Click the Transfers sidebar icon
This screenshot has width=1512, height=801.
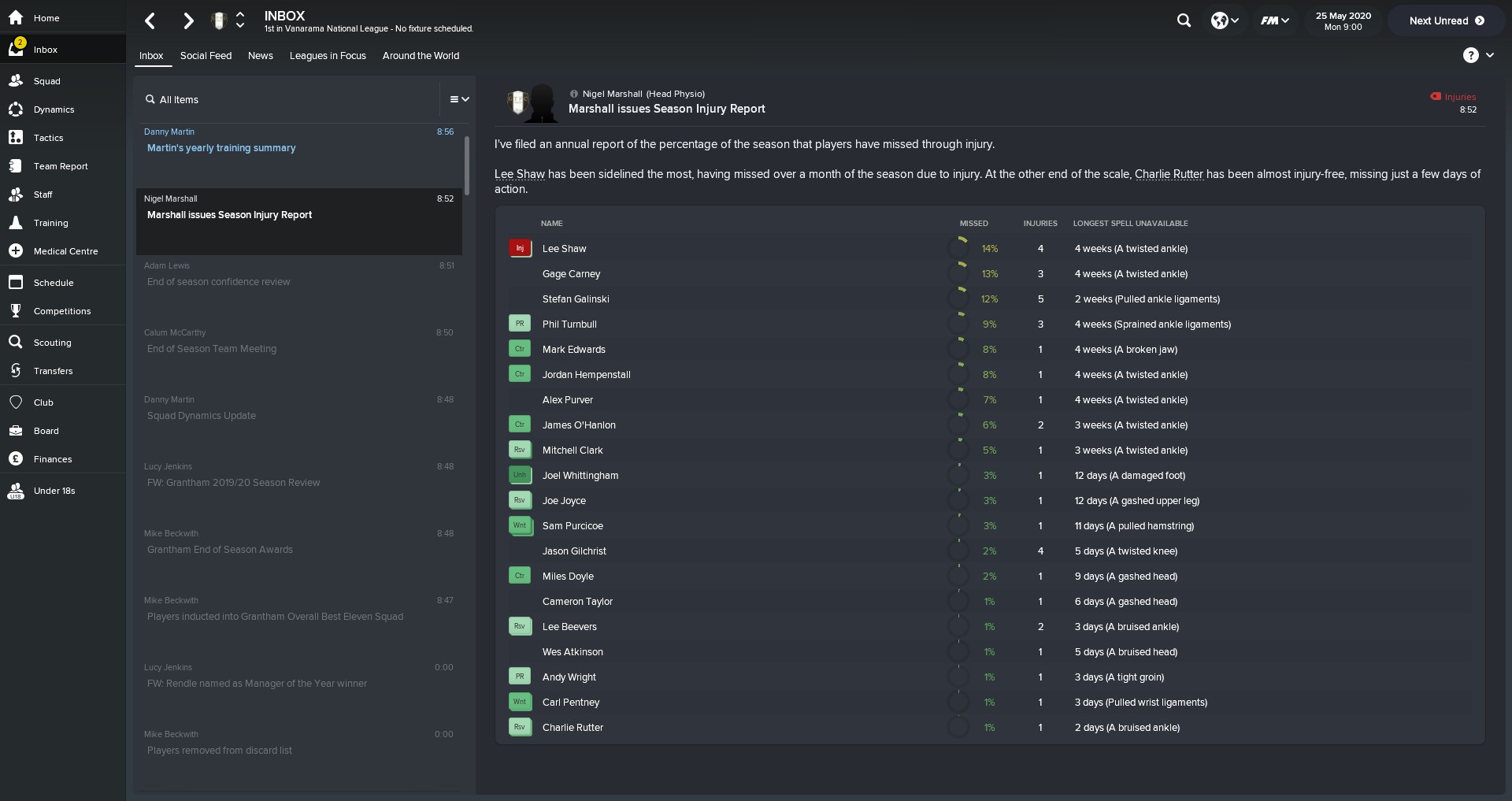(16, 371)
